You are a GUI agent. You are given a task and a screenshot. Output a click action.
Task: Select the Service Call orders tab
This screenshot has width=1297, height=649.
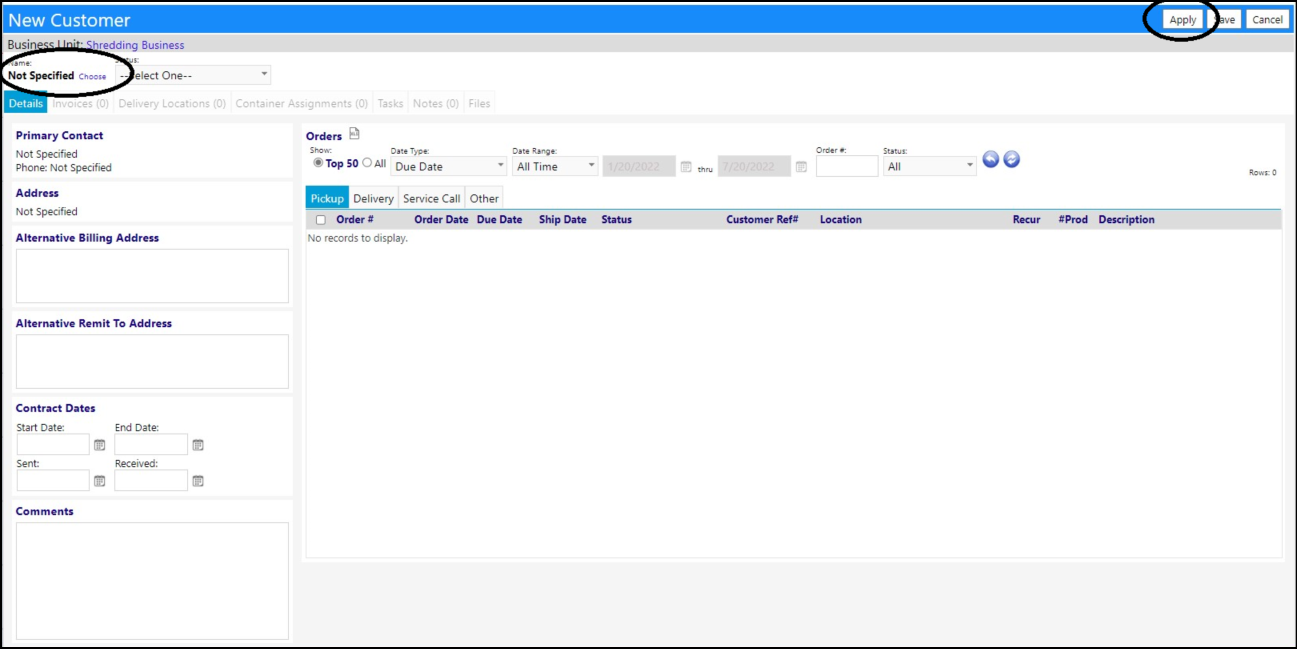pyautogui.click(x=432, y=198)
